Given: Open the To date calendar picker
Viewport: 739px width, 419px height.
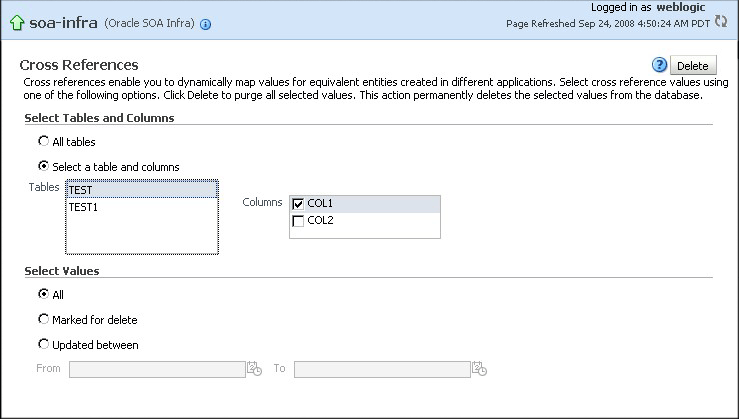Looking at the screenshot, I should pos(479,369).
